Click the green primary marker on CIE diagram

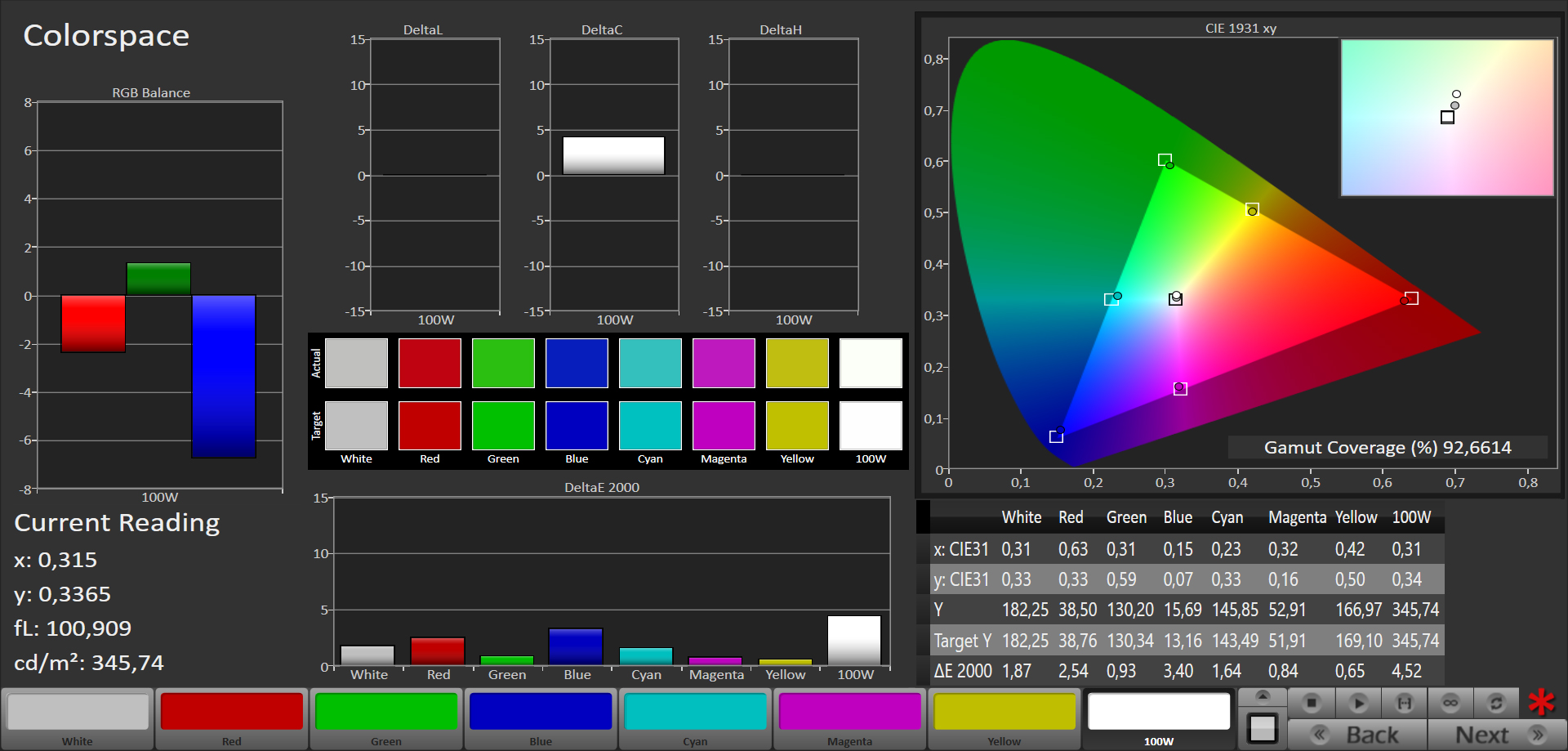[1165, 160]
